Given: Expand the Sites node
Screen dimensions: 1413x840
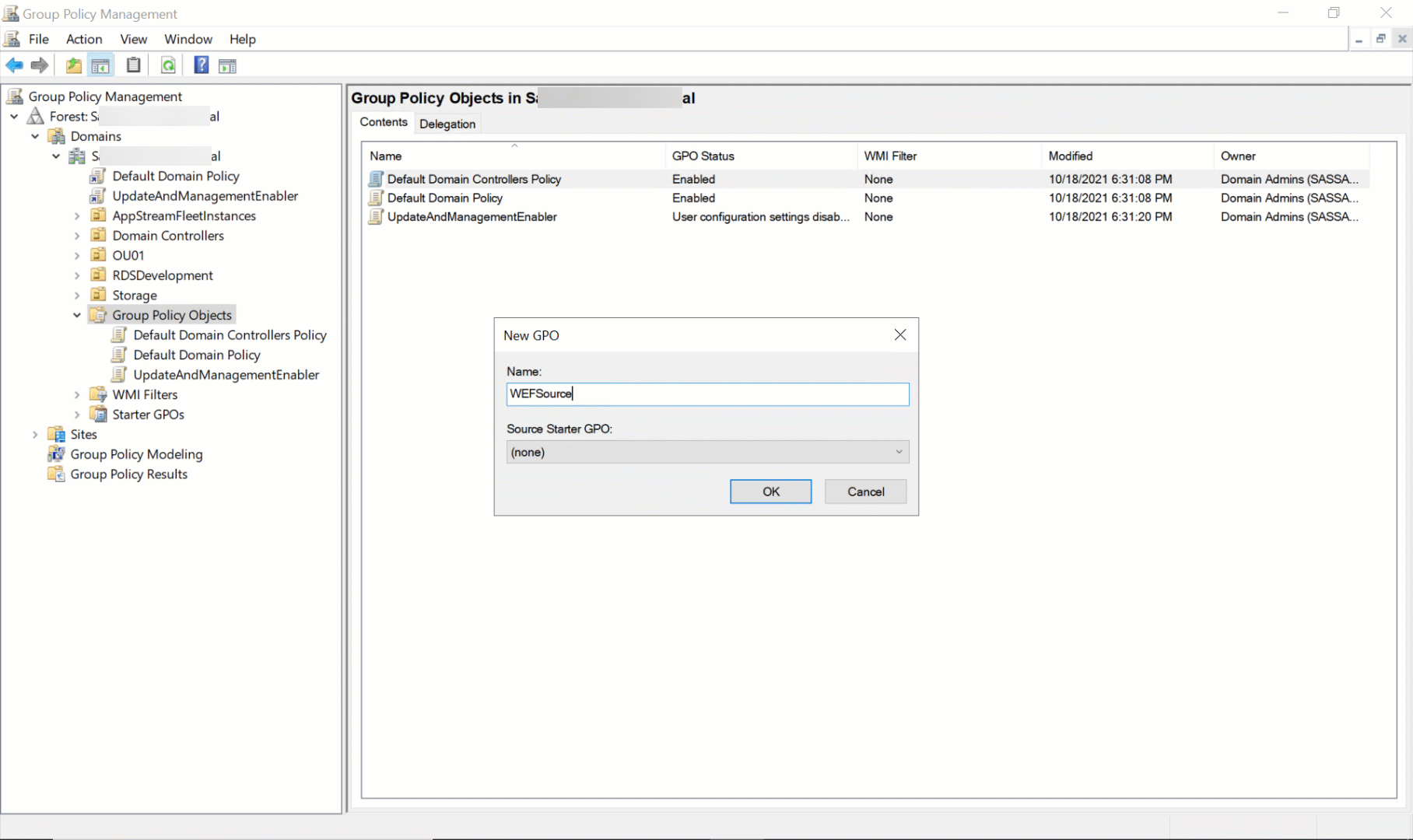Looking at the screenshot, I should (35, 434).
